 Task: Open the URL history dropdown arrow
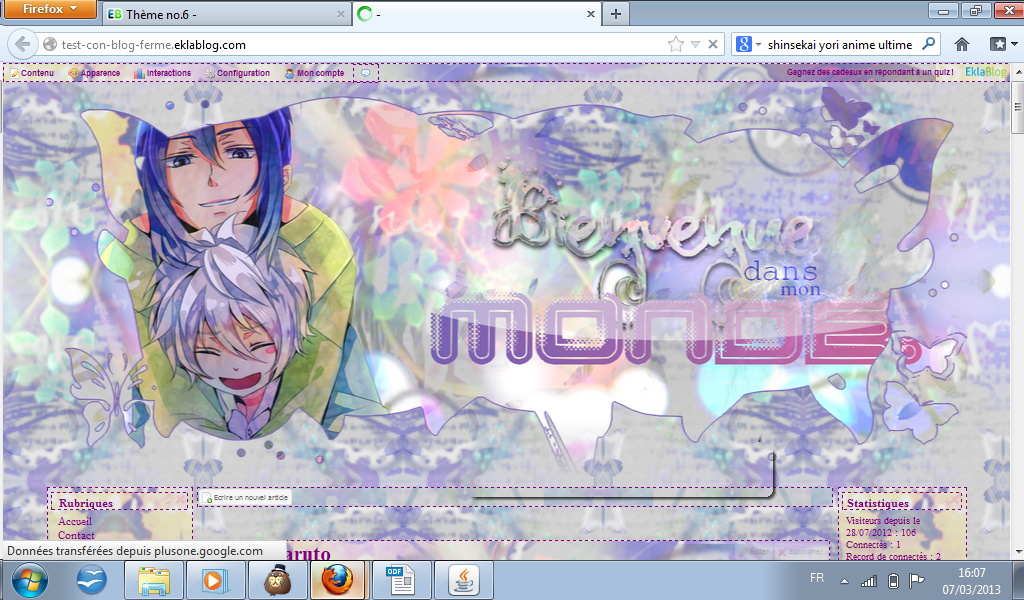click(696, 44)
